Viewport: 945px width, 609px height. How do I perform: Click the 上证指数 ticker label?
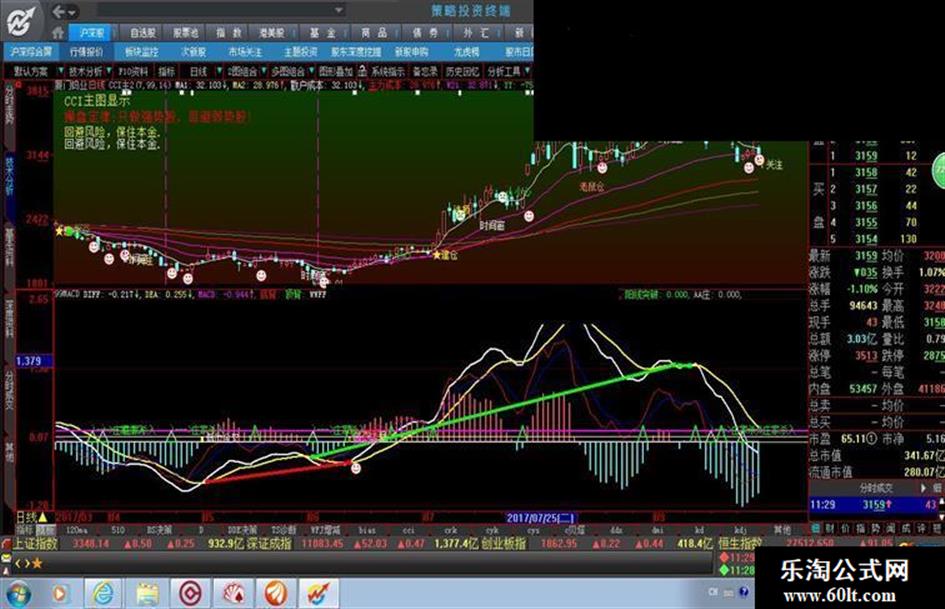pos(36,543)
